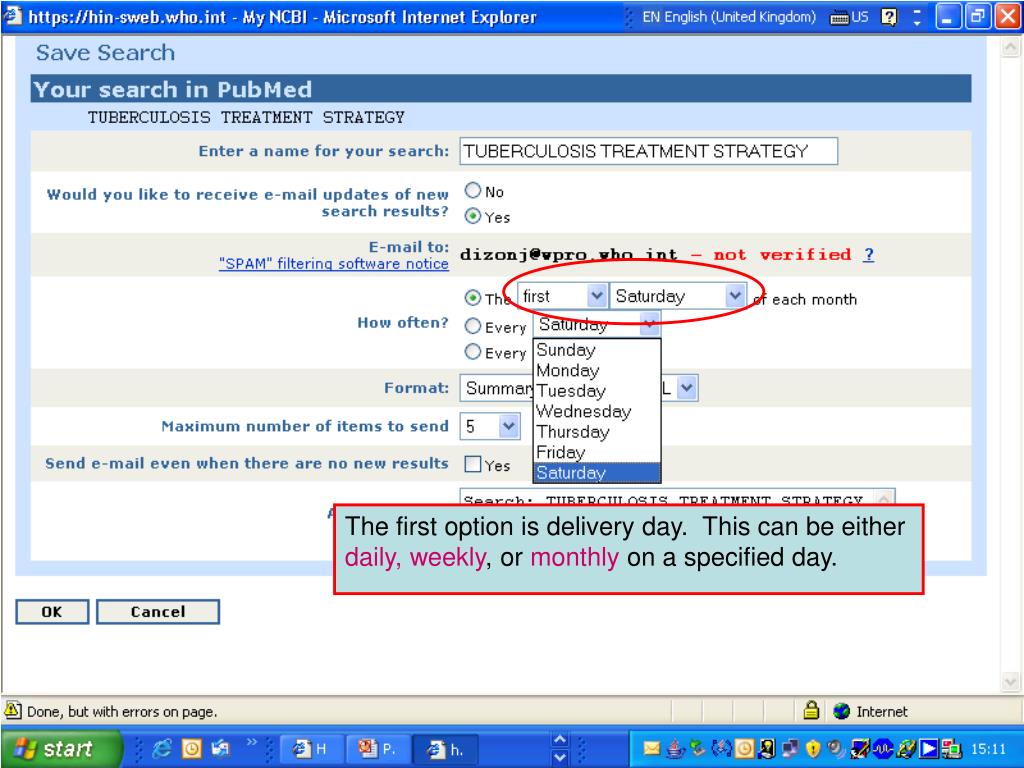Viewport: 1024px width, 768px height.
Task: Click the Show Desktop quick launch icon
Action: click(221, 748)
